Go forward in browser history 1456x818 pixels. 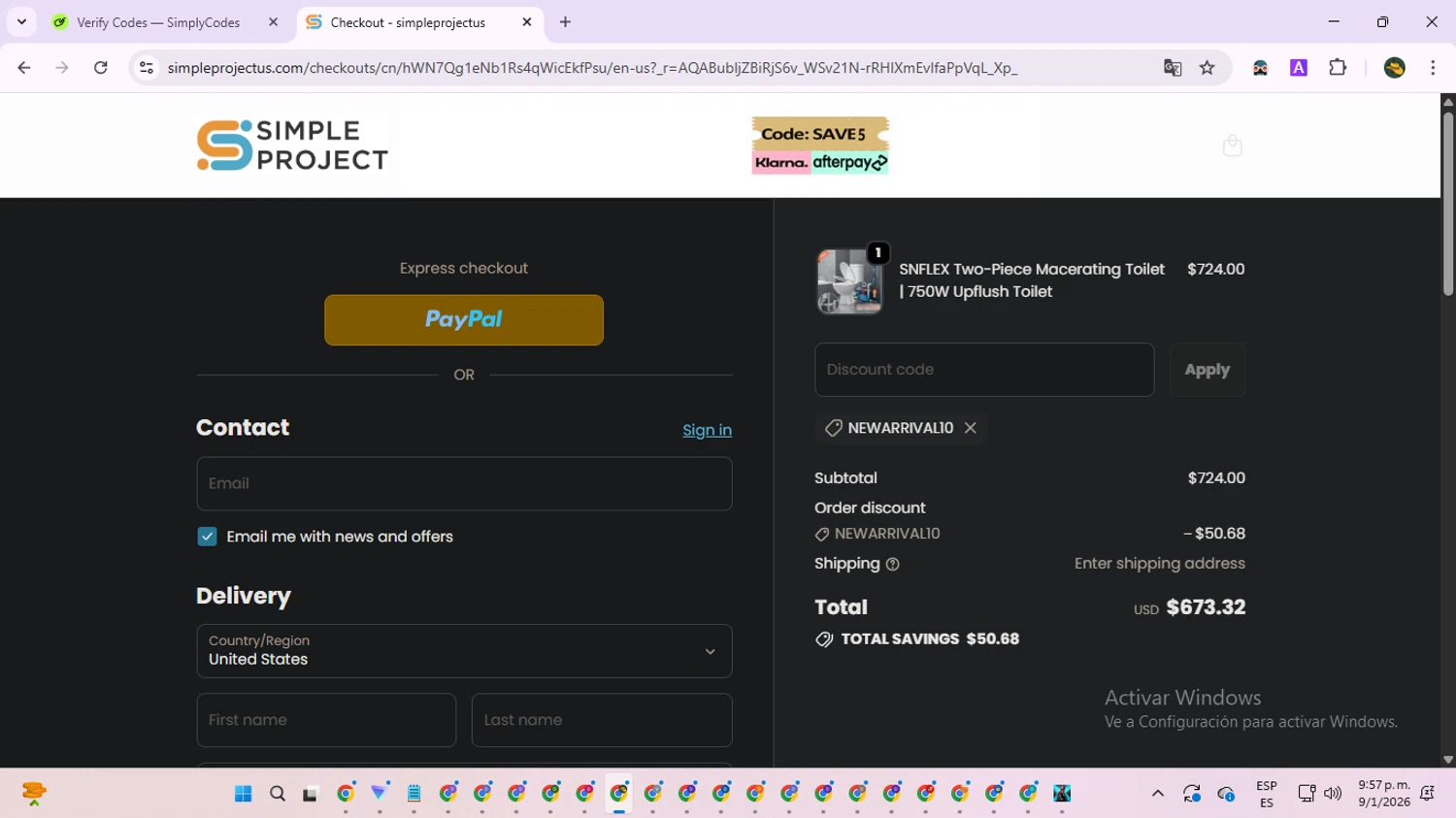(x=62, y=68)
